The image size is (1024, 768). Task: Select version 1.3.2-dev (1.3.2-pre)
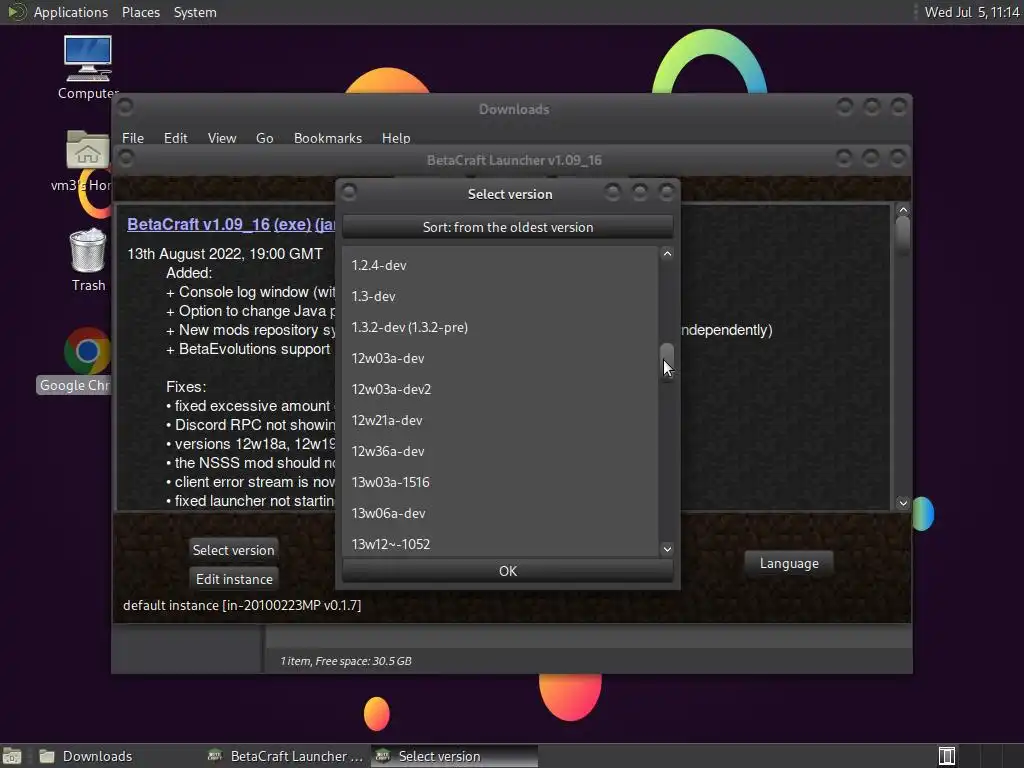[x=500, y=327]
